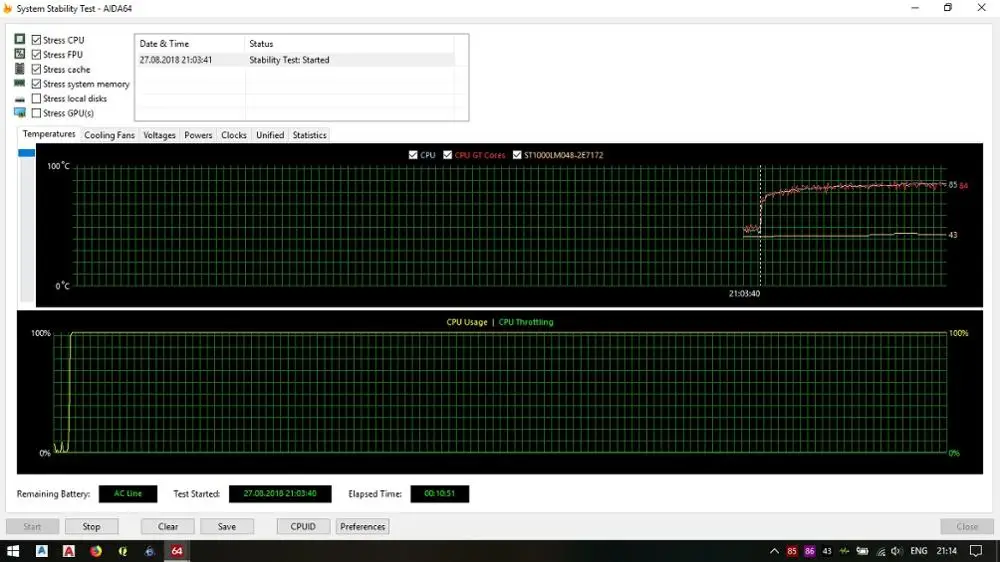Open the volume speaker tray icon
Image resolution: width=1000 pixels, height=562 pixels.
tap(896, 551)
